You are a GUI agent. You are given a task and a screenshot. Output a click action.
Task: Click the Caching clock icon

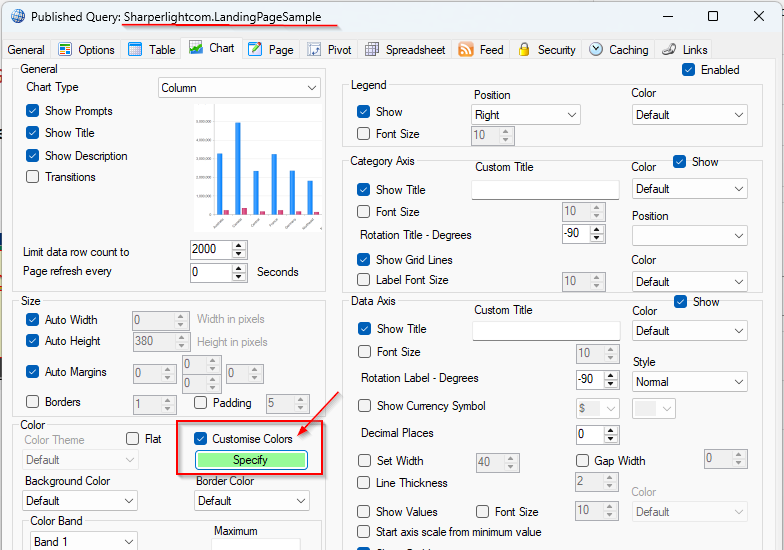coord(596,49)
